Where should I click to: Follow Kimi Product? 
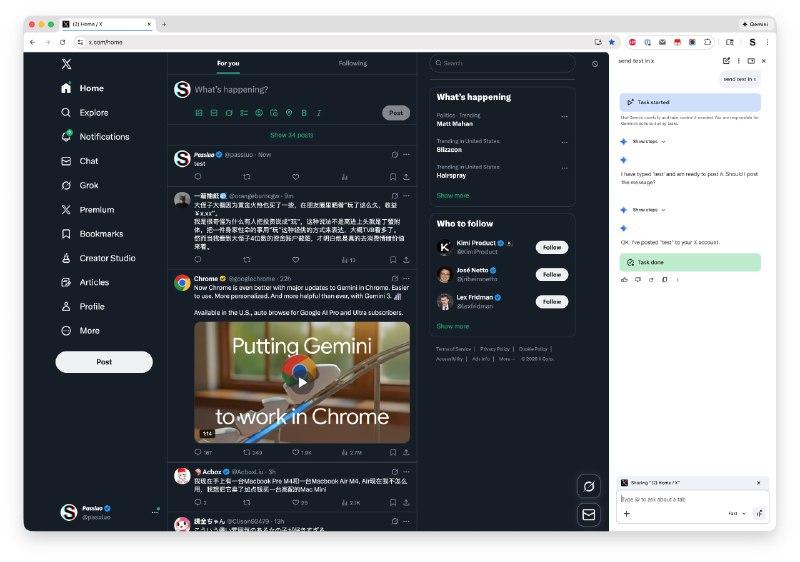click(x=552, y=247)
